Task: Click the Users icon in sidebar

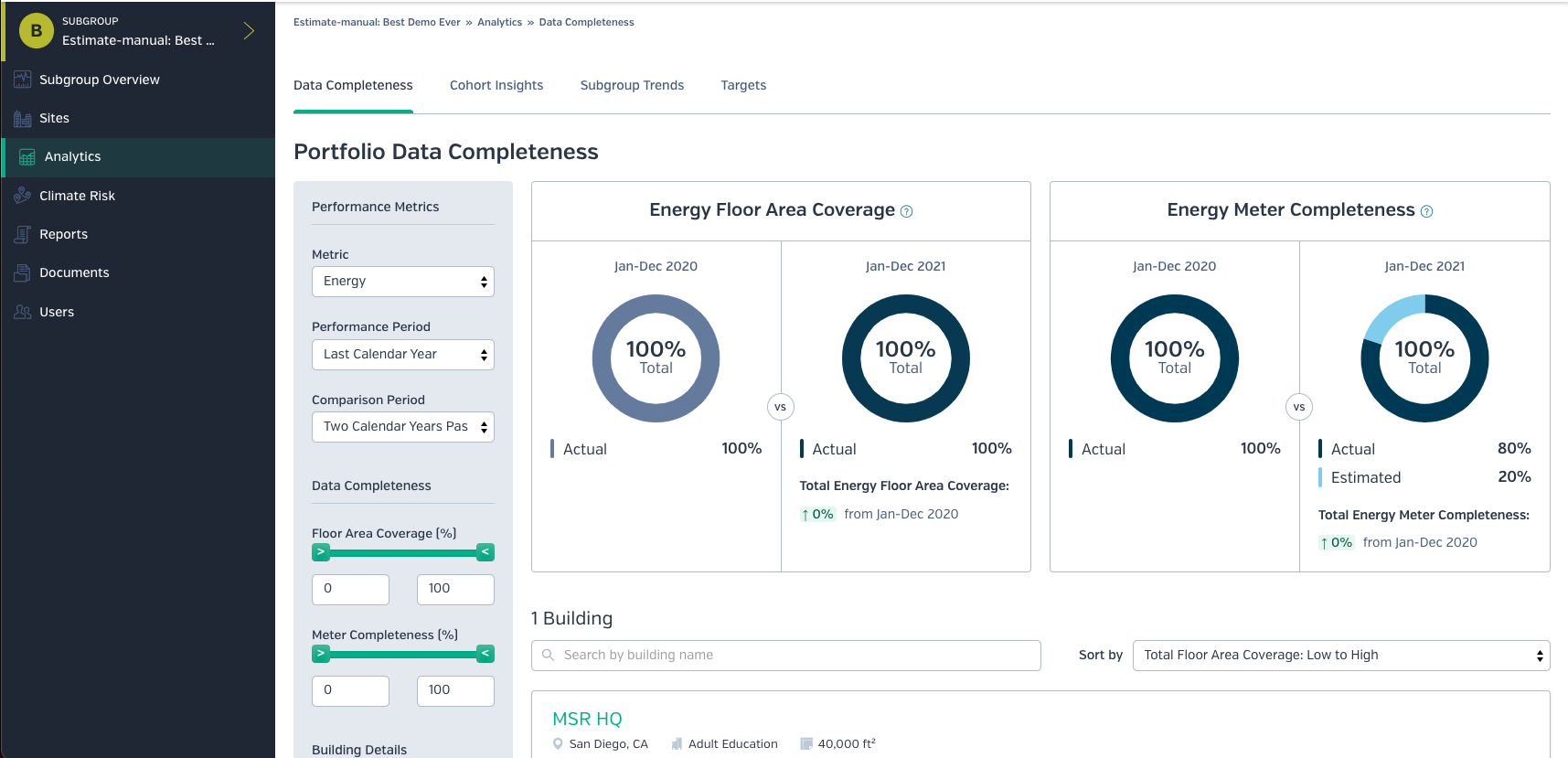Action: pyautogui.click(x=23, y=312)
